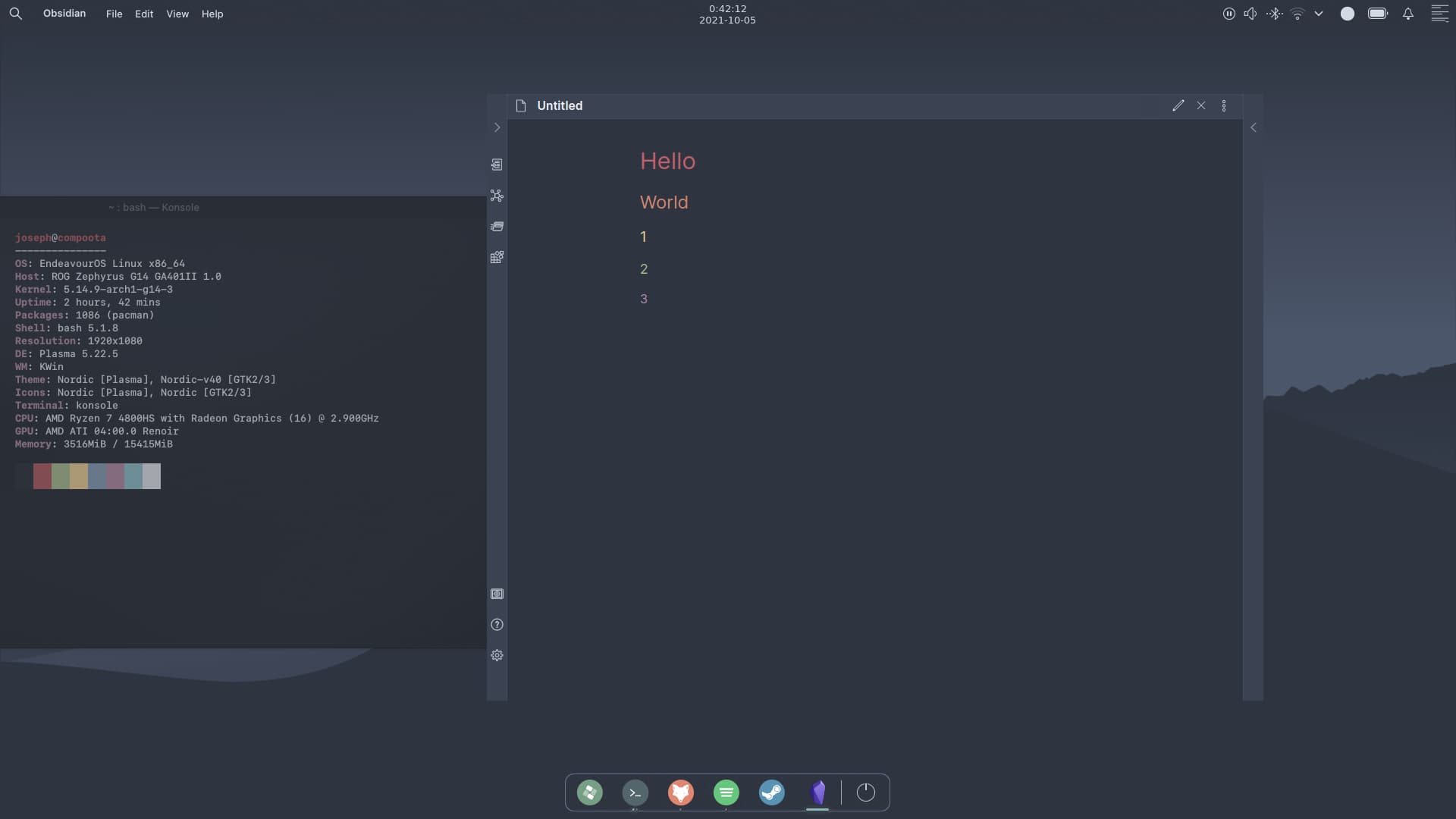Click the Untitled note title

tap(560, 106)
